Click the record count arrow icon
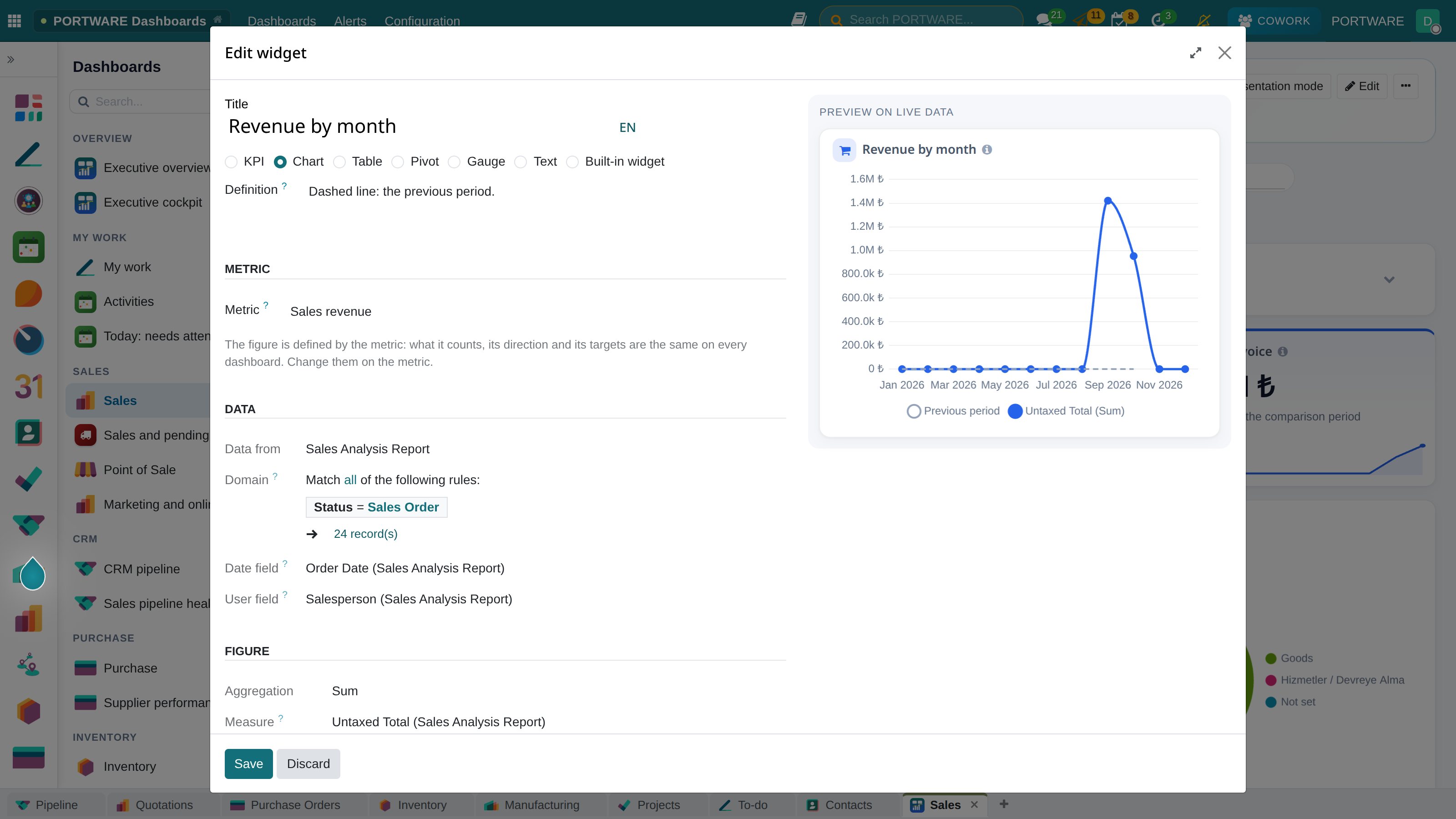Image resolution: width=1456 pixels, height=819 pixels. (312, 534)
